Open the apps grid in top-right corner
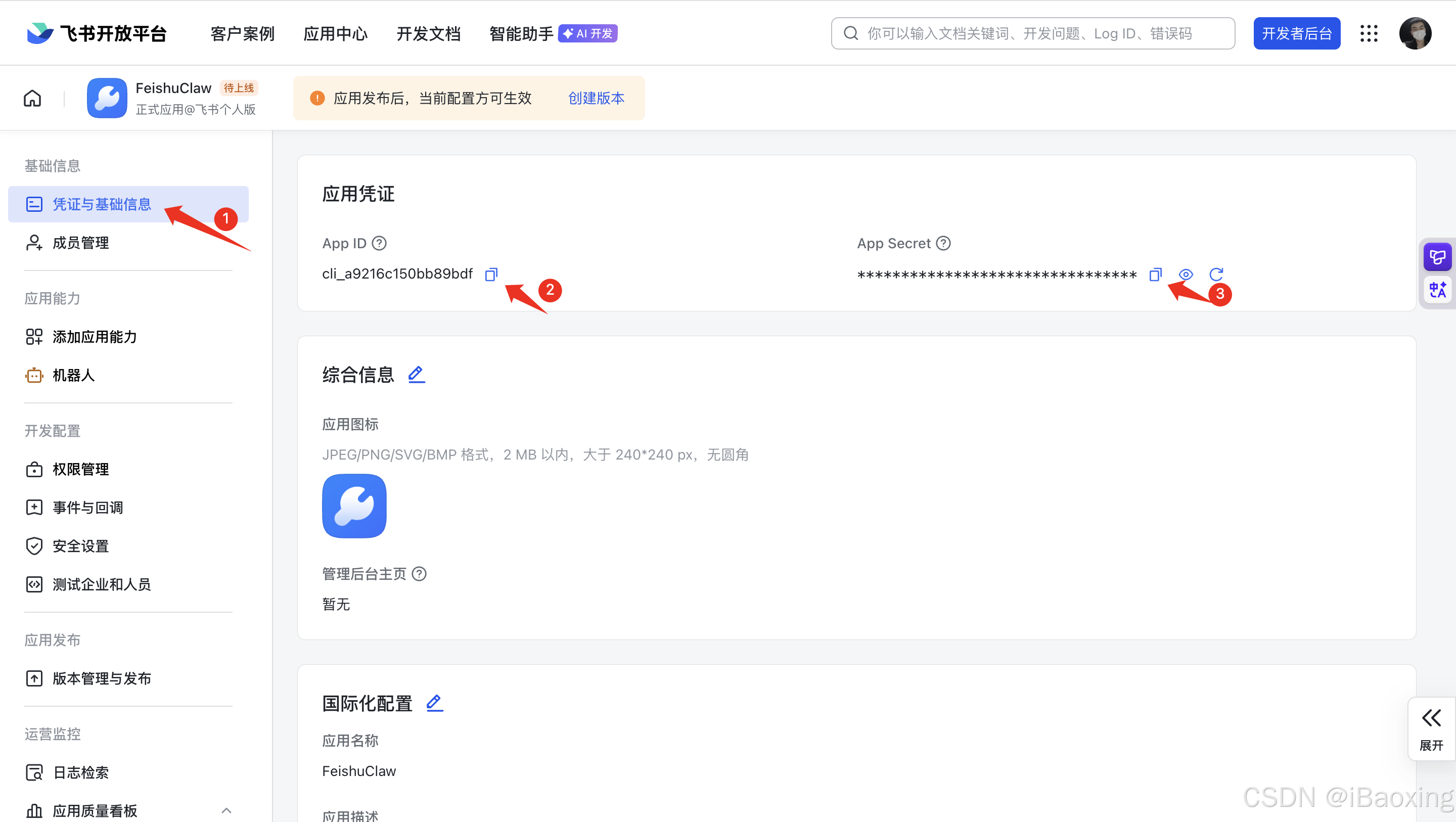Viewport: 1456px width, 822px height. 1369,33
